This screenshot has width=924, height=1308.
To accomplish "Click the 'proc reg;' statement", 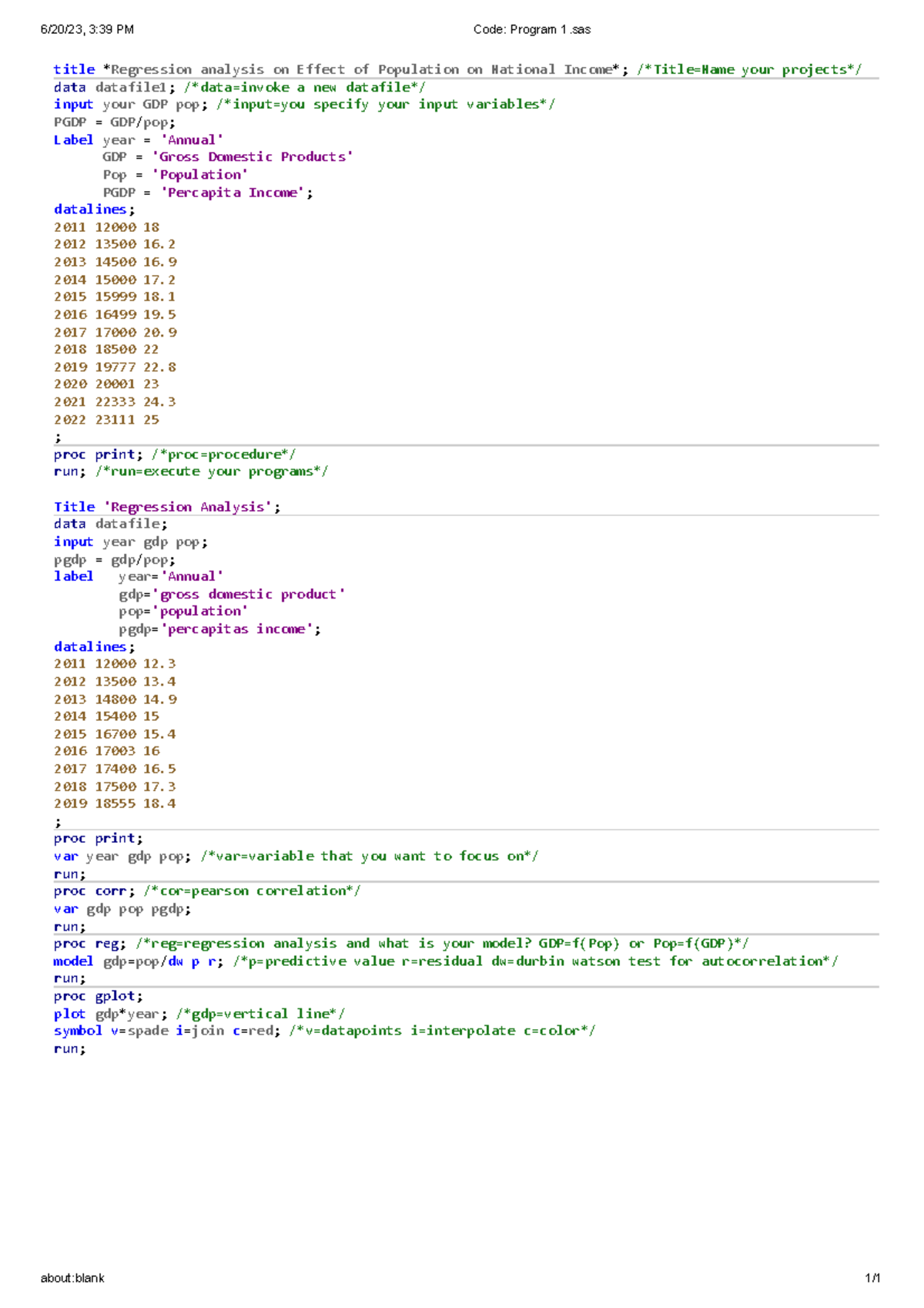I will (90, 944).
